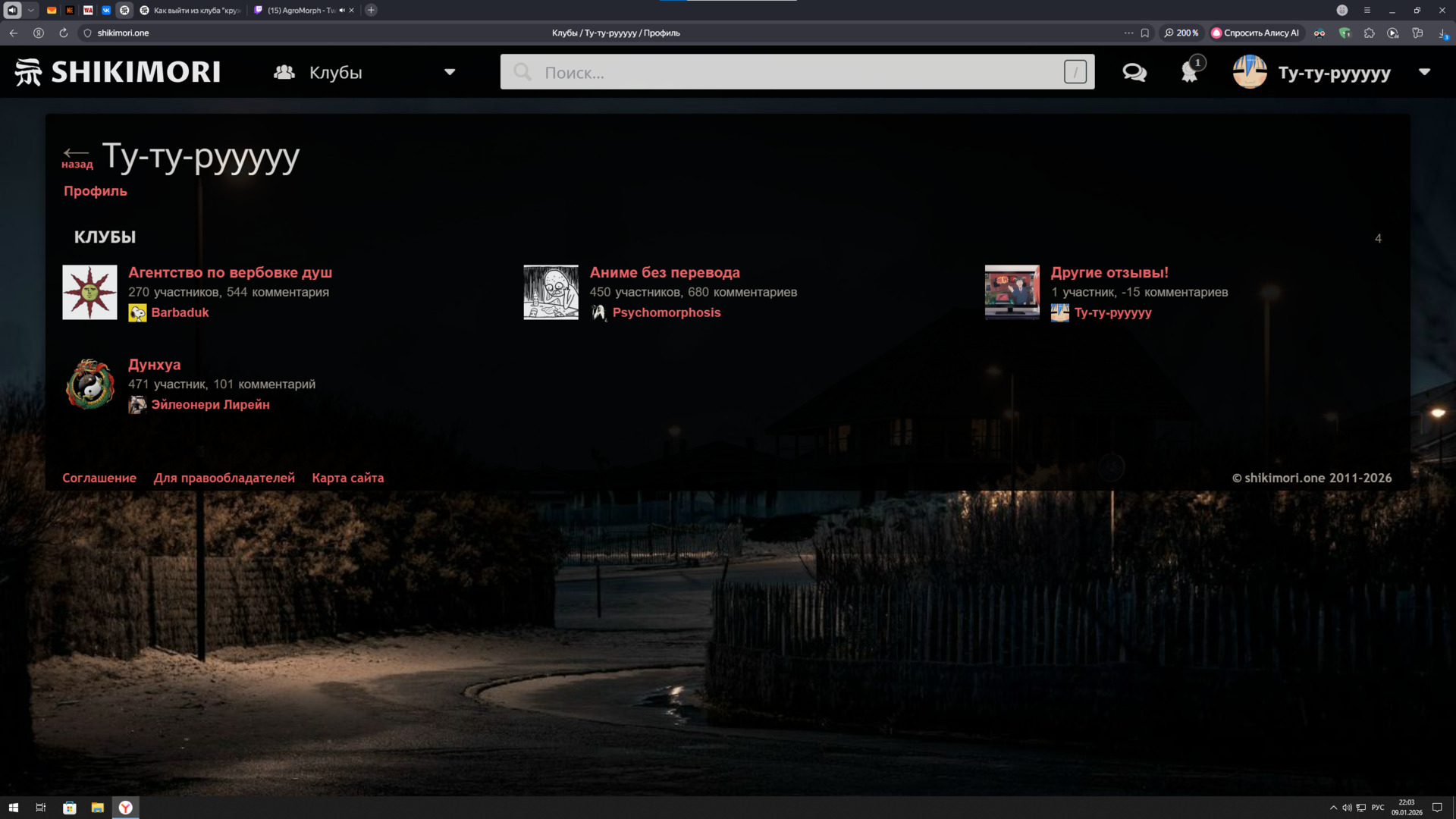Open the browser extensions puzzle icon
Screen dimensions: 1456x819
pos(1369,33)
